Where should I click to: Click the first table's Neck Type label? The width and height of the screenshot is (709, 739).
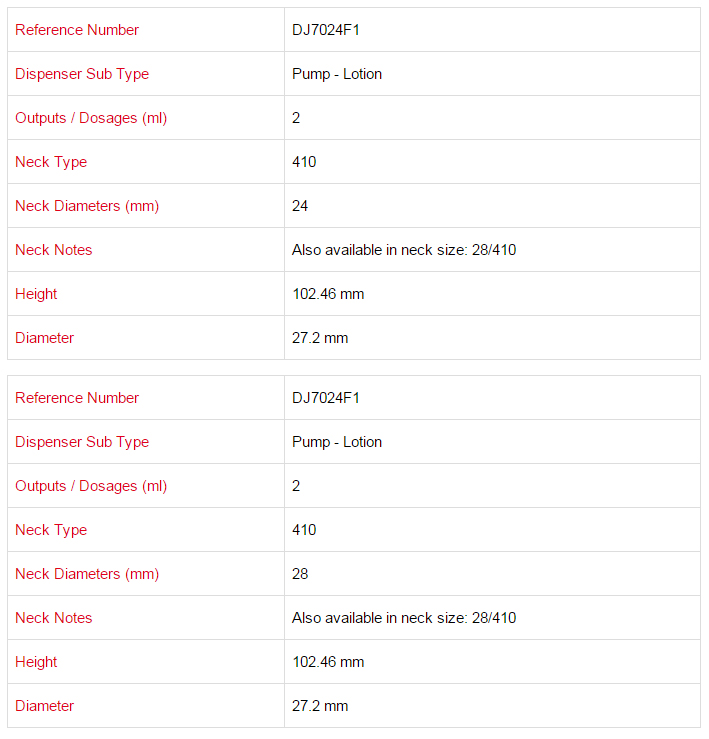pyautogui.click(x=51, y=162)
